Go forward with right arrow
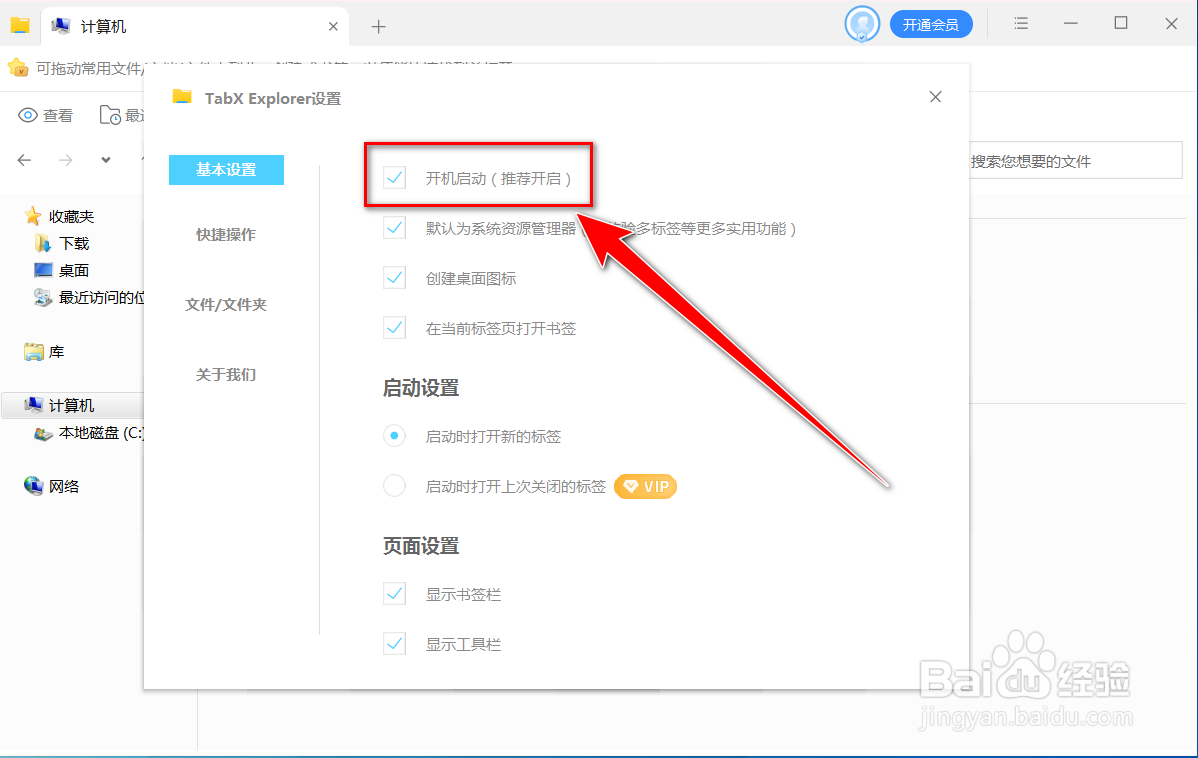 coord(66,160)
